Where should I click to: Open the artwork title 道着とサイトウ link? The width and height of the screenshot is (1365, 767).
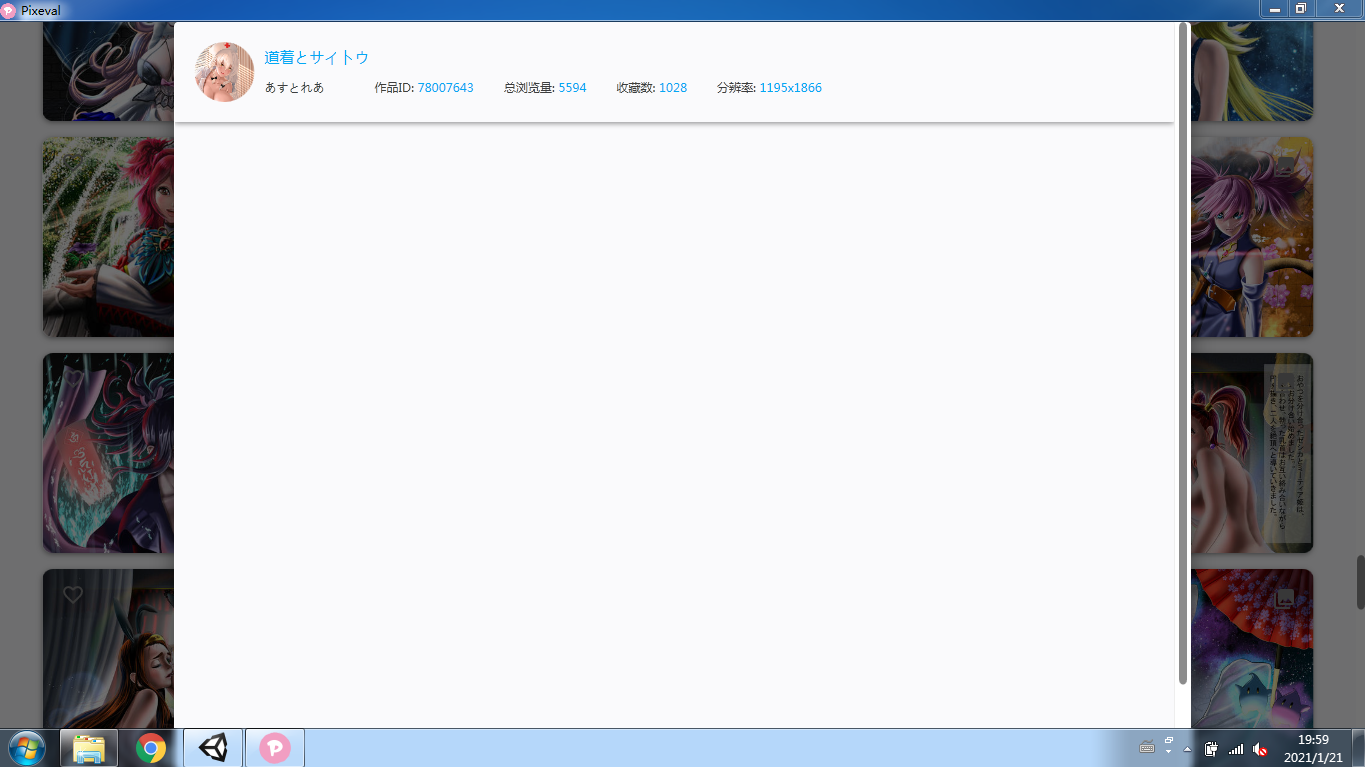[x=315, y=57]
